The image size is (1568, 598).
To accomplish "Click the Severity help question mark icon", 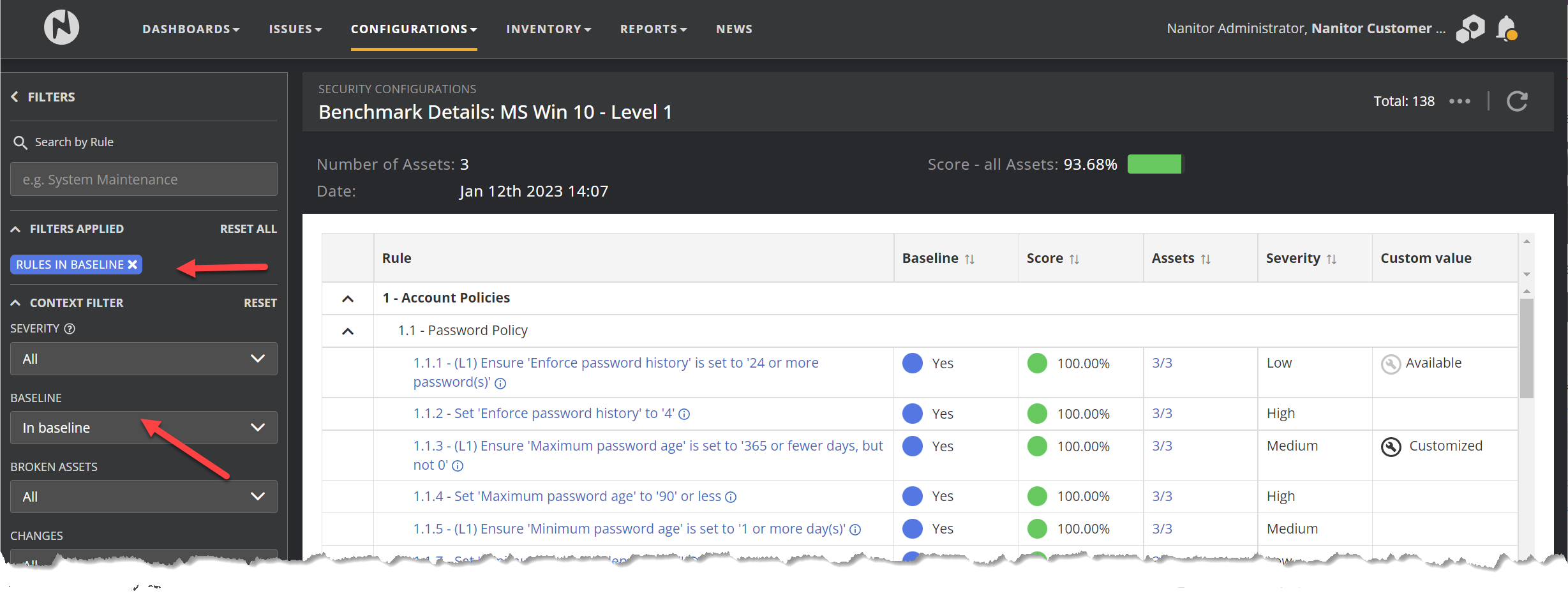I will (70, 329).
